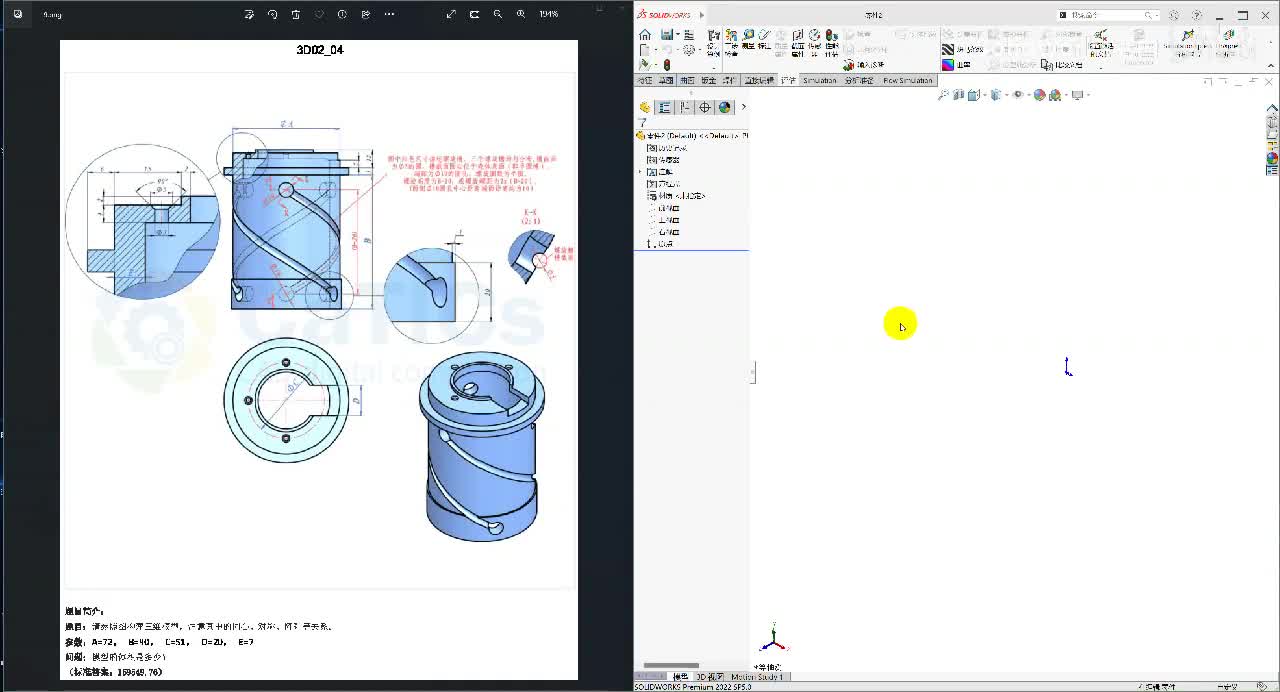Click the Motion Study 1 bottom tab

[x=757, y=677]
